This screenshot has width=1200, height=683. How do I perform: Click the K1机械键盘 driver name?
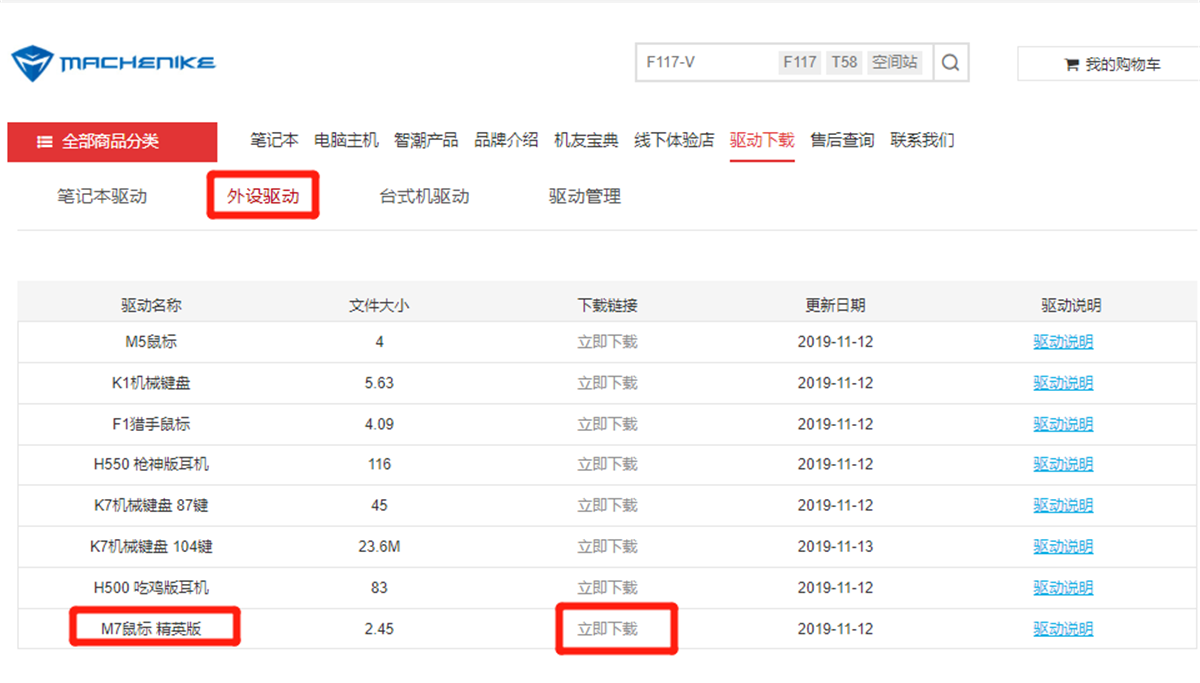[x=151, y=383]
